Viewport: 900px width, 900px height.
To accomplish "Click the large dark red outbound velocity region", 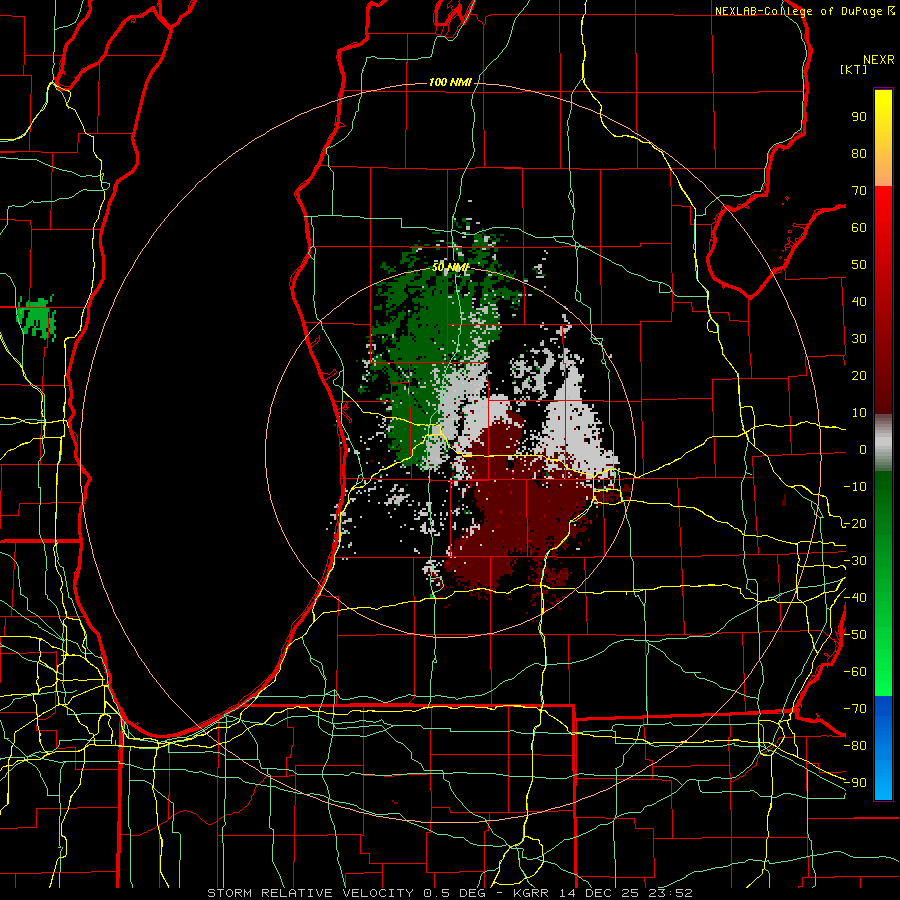I will click(519, 511).
